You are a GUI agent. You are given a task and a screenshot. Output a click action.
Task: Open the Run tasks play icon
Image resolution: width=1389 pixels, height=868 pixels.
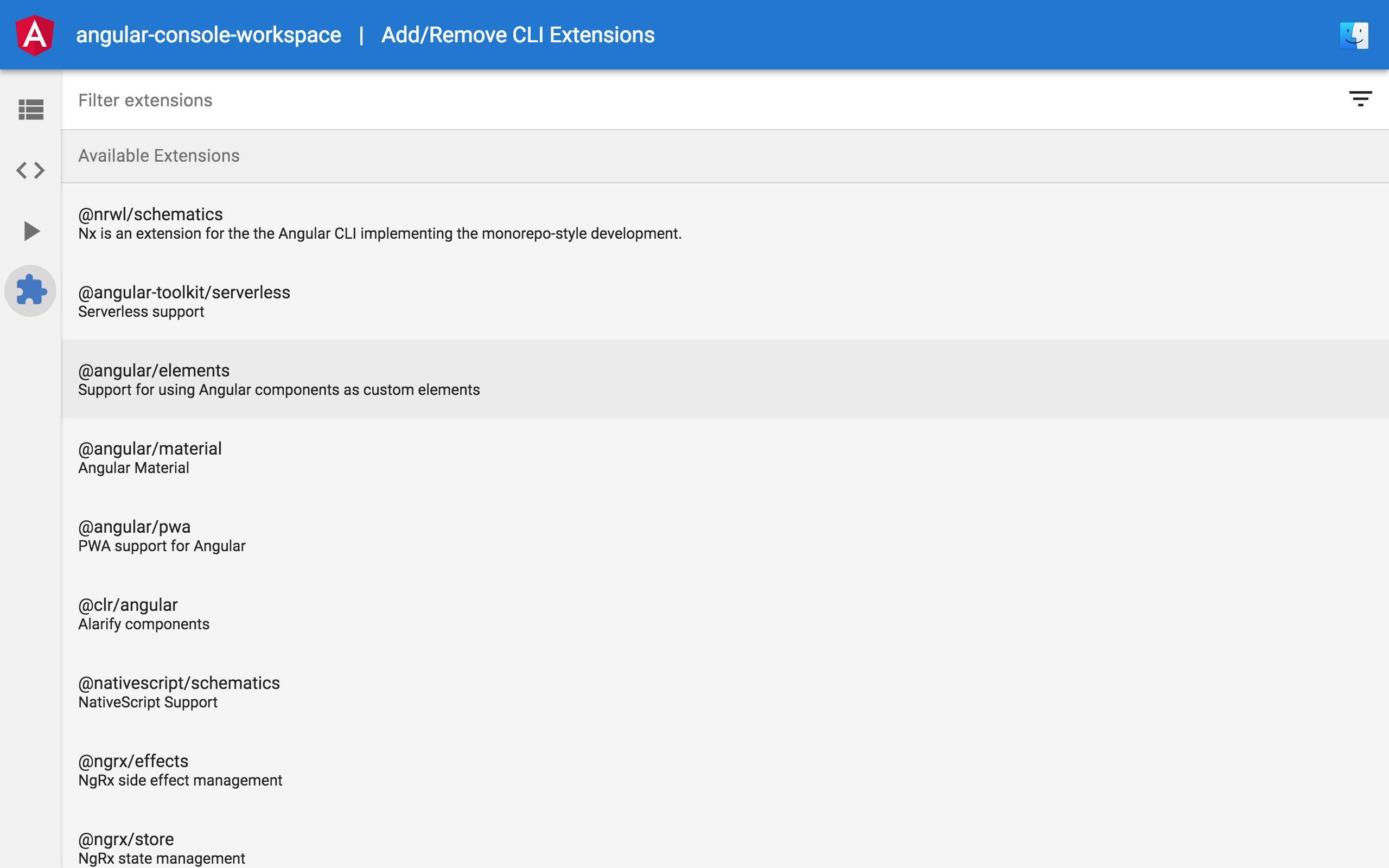click(31, 231)
